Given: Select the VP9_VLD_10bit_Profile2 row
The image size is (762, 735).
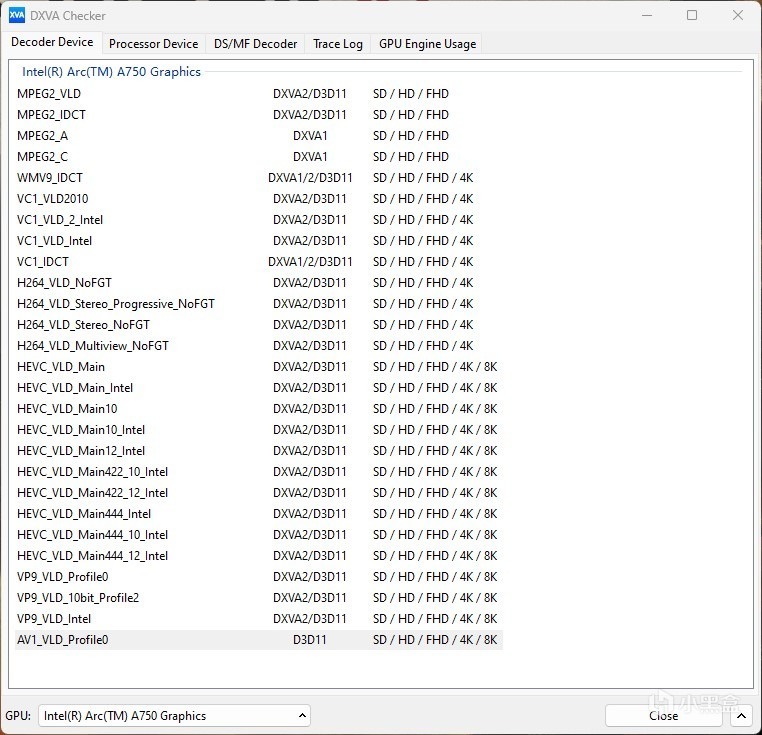Looking at the screenshot, I should pyautogui.click(x=259, y=597).
